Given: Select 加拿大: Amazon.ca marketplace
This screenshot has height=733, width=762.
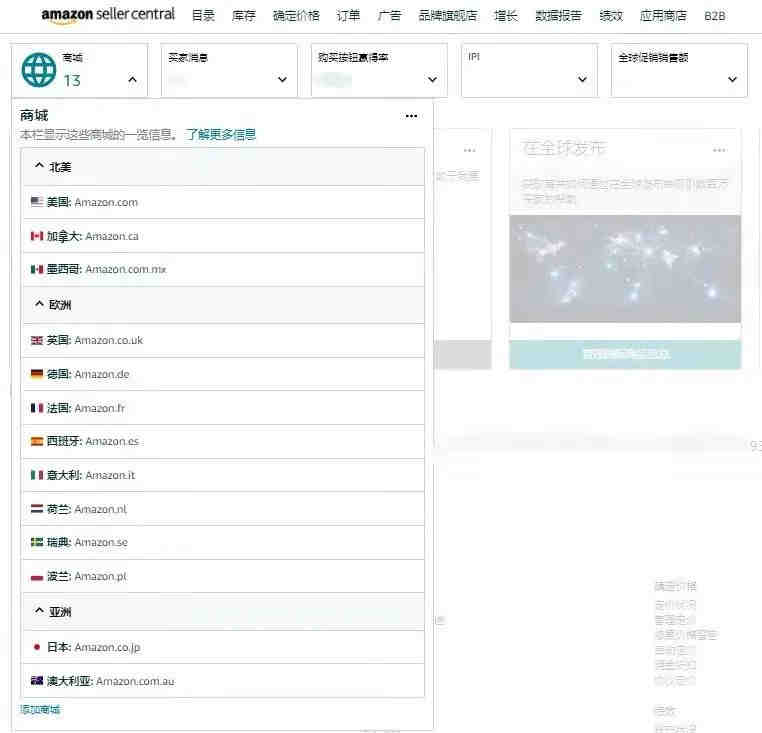Looking at the screenshot, I should coord(223,236).
